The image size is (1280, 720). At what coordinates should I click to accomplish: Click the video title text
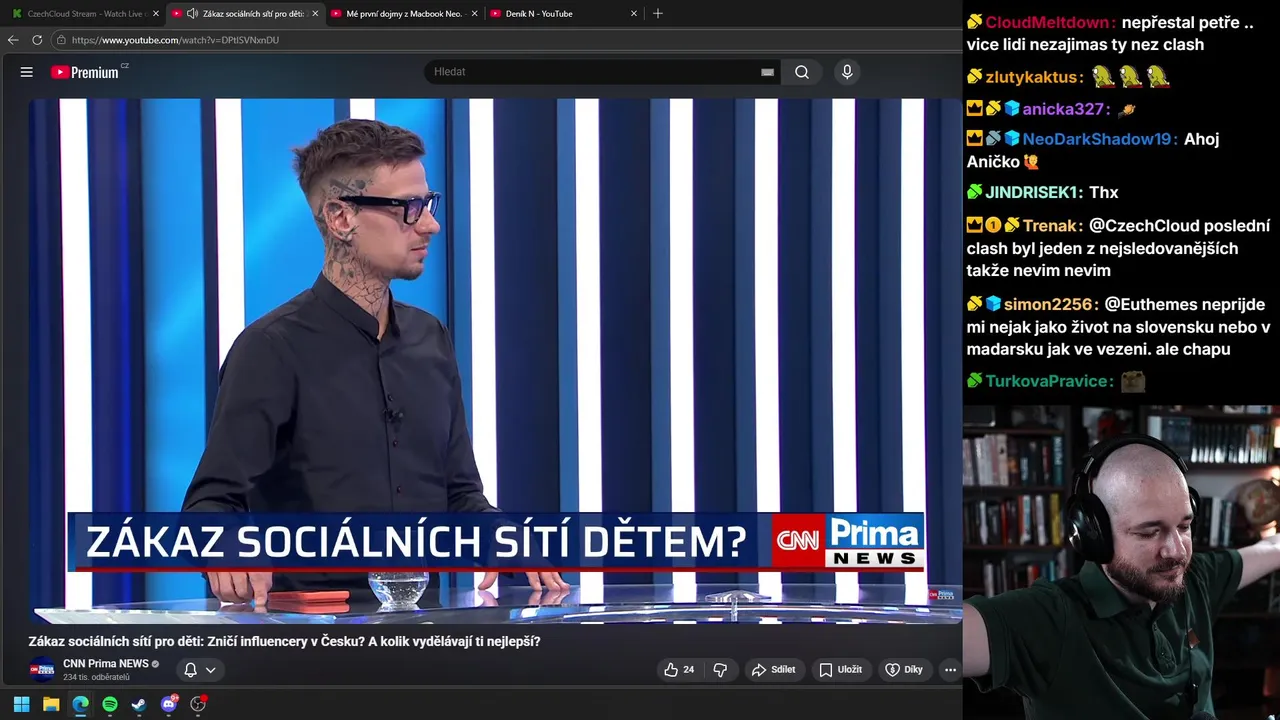pyautogui.click(x=284, y=641)
